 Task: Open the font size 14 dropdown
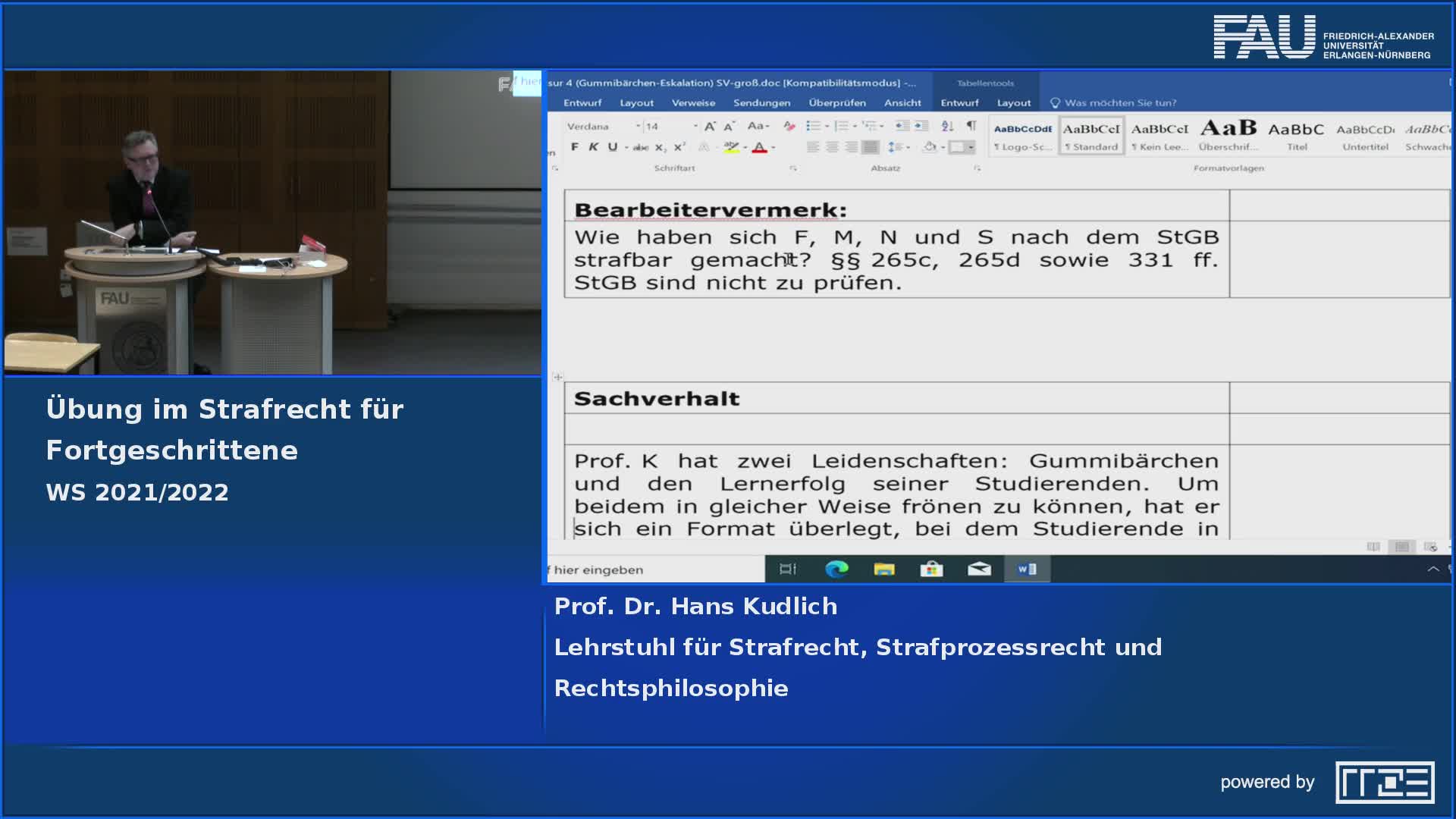click(x=695, y=126)
